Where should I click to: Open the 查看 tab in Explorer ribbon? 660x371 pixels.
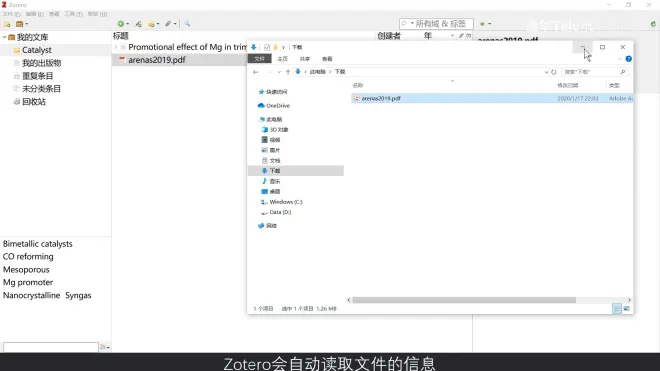click(x=327, y=59)
